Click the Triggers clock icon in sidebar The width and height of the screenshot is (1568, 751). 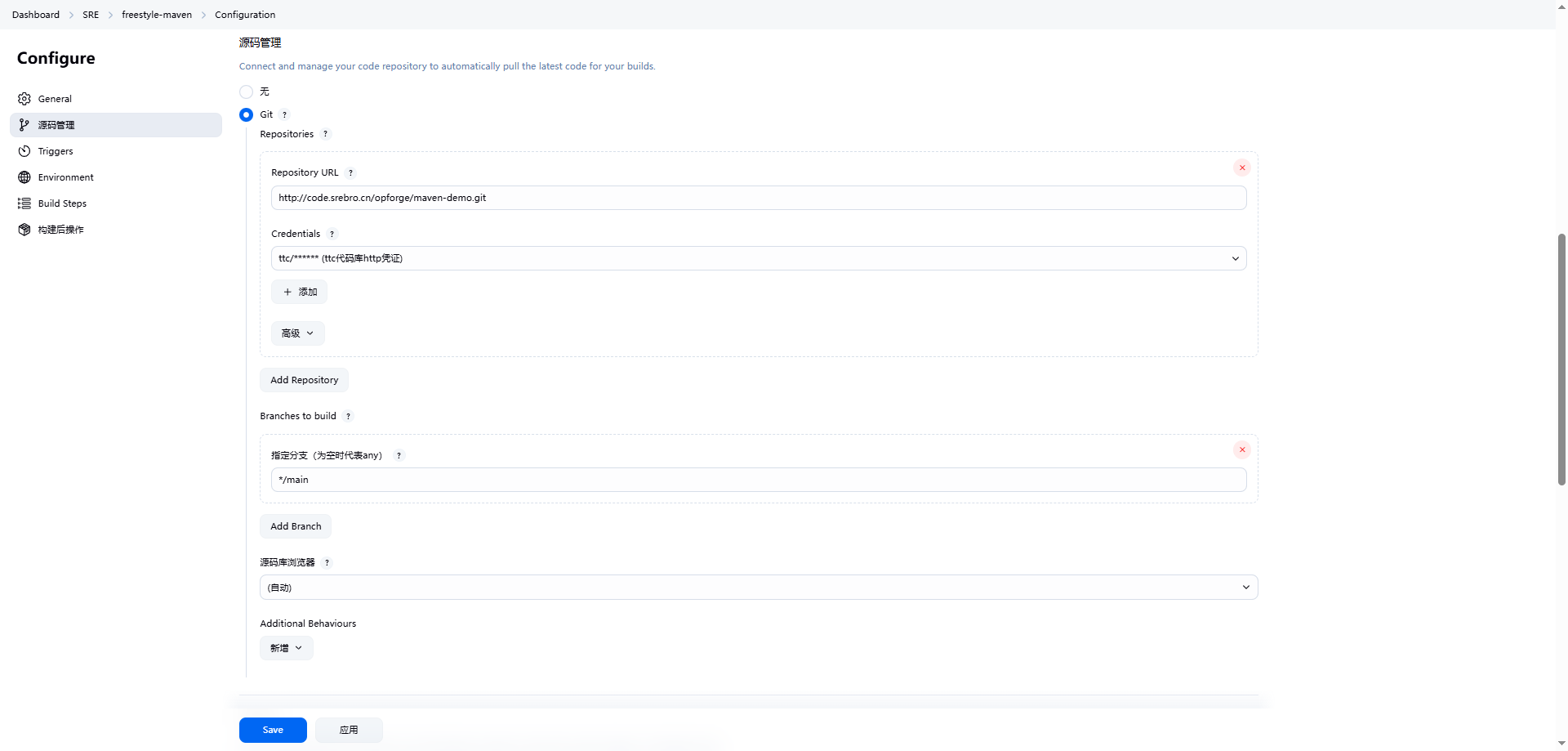pos(24,151)
